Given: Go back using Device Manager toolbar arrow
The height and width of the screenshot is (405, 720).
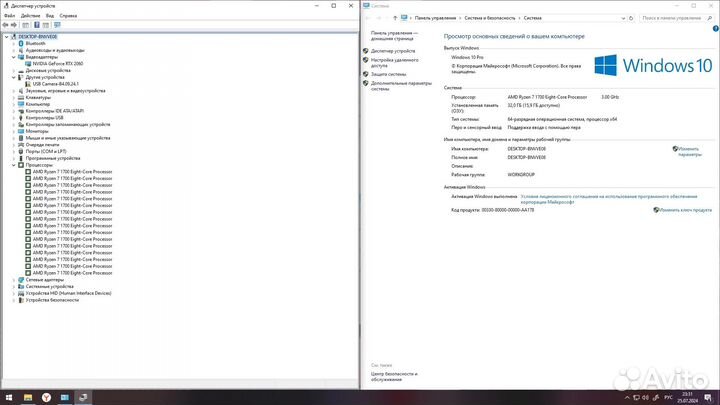Looking at the screenshot, I should point(6,25).
